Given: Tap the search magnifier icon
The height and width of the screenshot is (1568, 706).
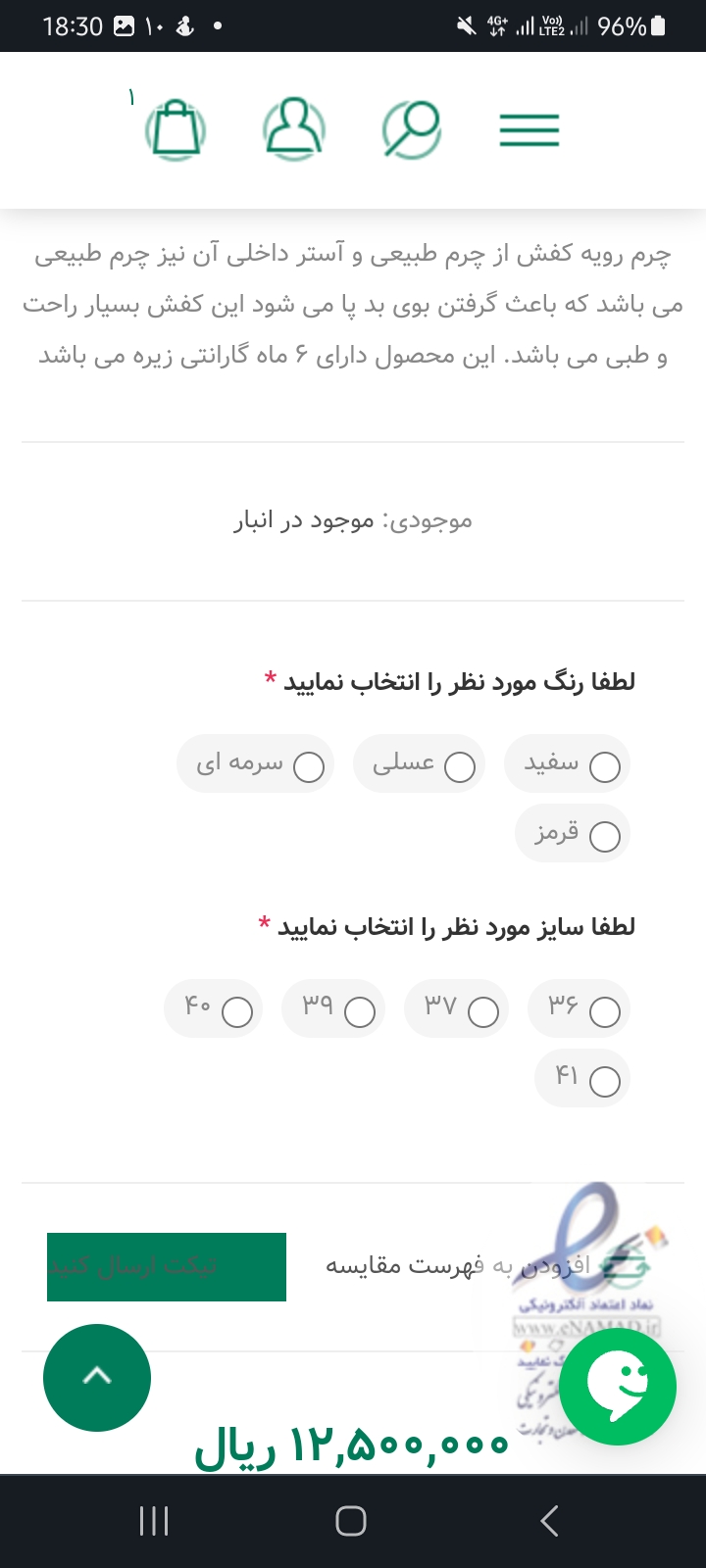Looking at the screenshot, I should point(411,129).
